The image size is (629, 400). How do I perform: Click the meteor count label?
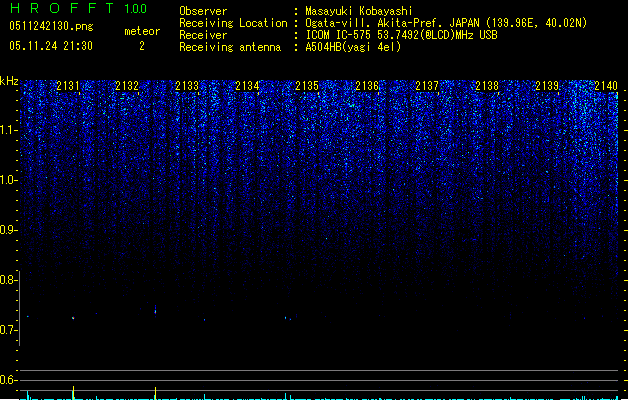(x=142, y=31)
